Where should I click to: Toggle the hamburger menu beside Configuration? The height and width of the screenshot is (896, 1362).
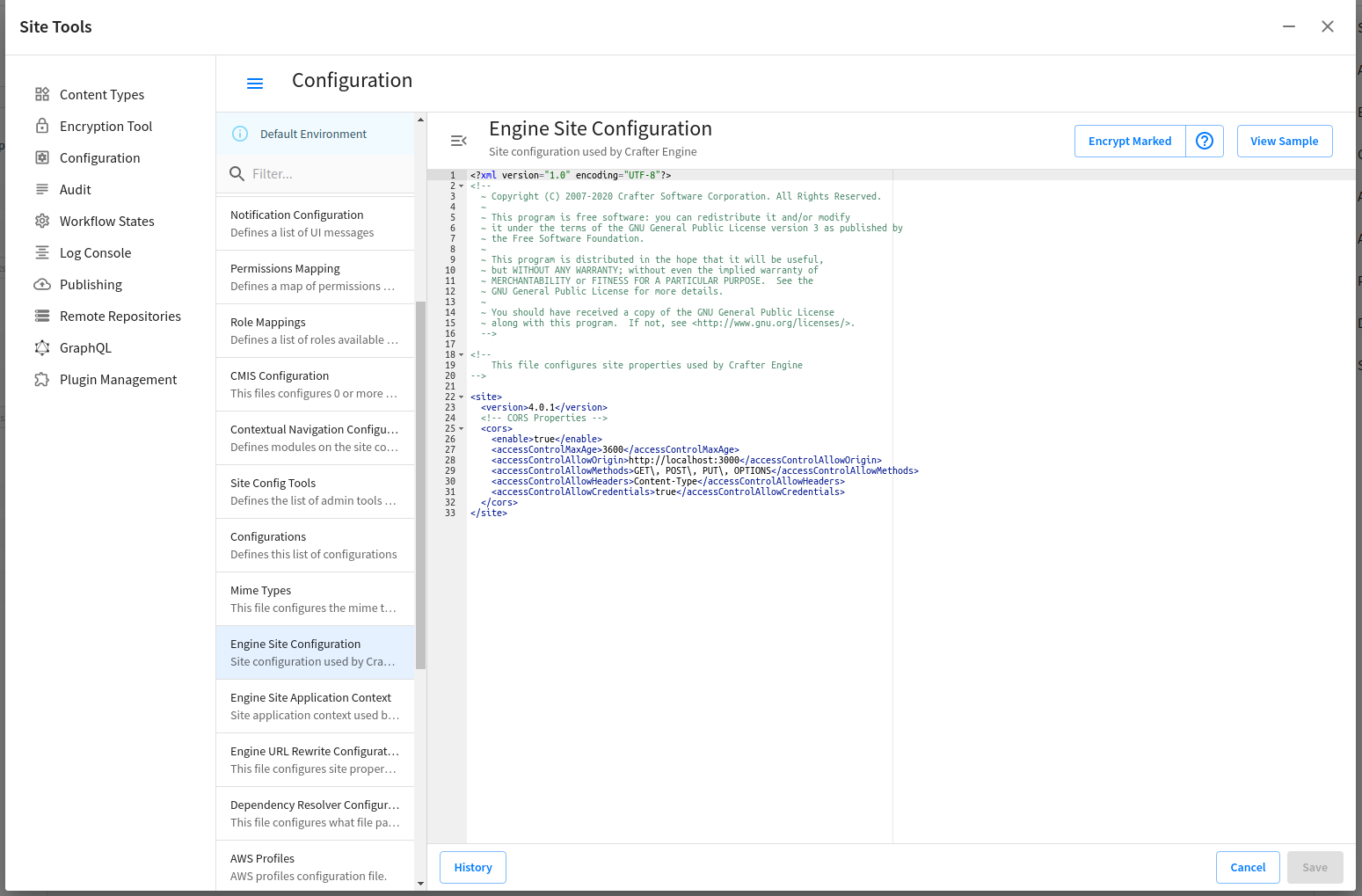[x=255, y=84]
